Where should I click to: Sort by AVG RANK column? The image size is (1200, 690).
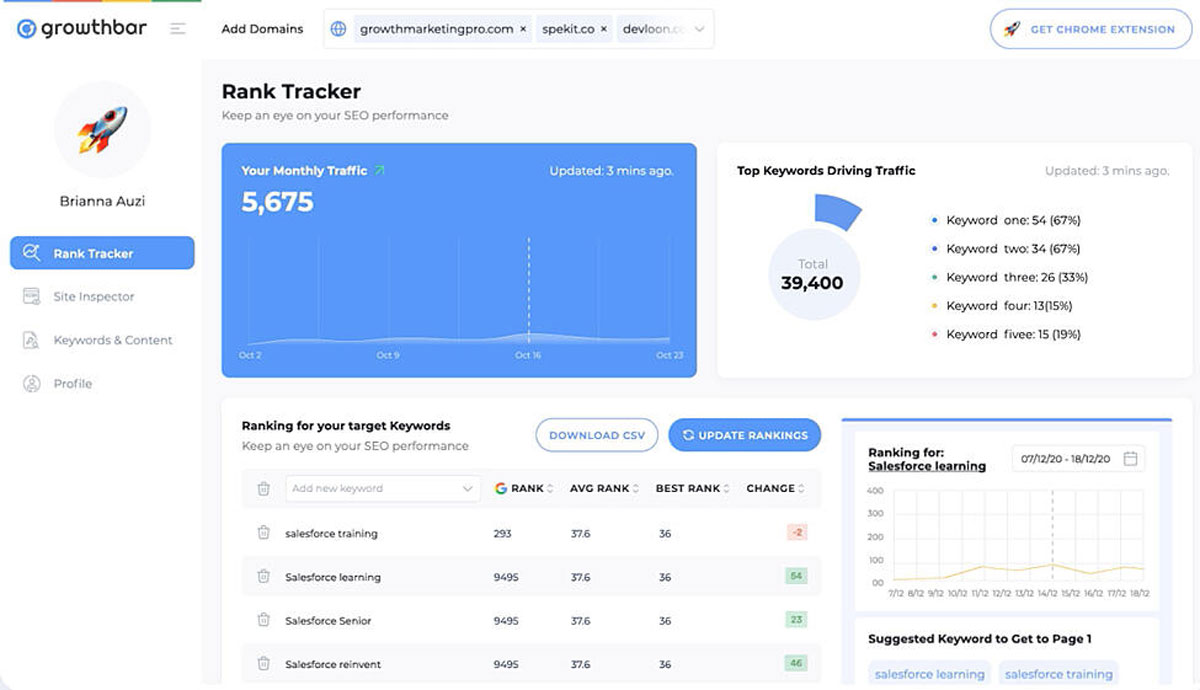(604, 489)
